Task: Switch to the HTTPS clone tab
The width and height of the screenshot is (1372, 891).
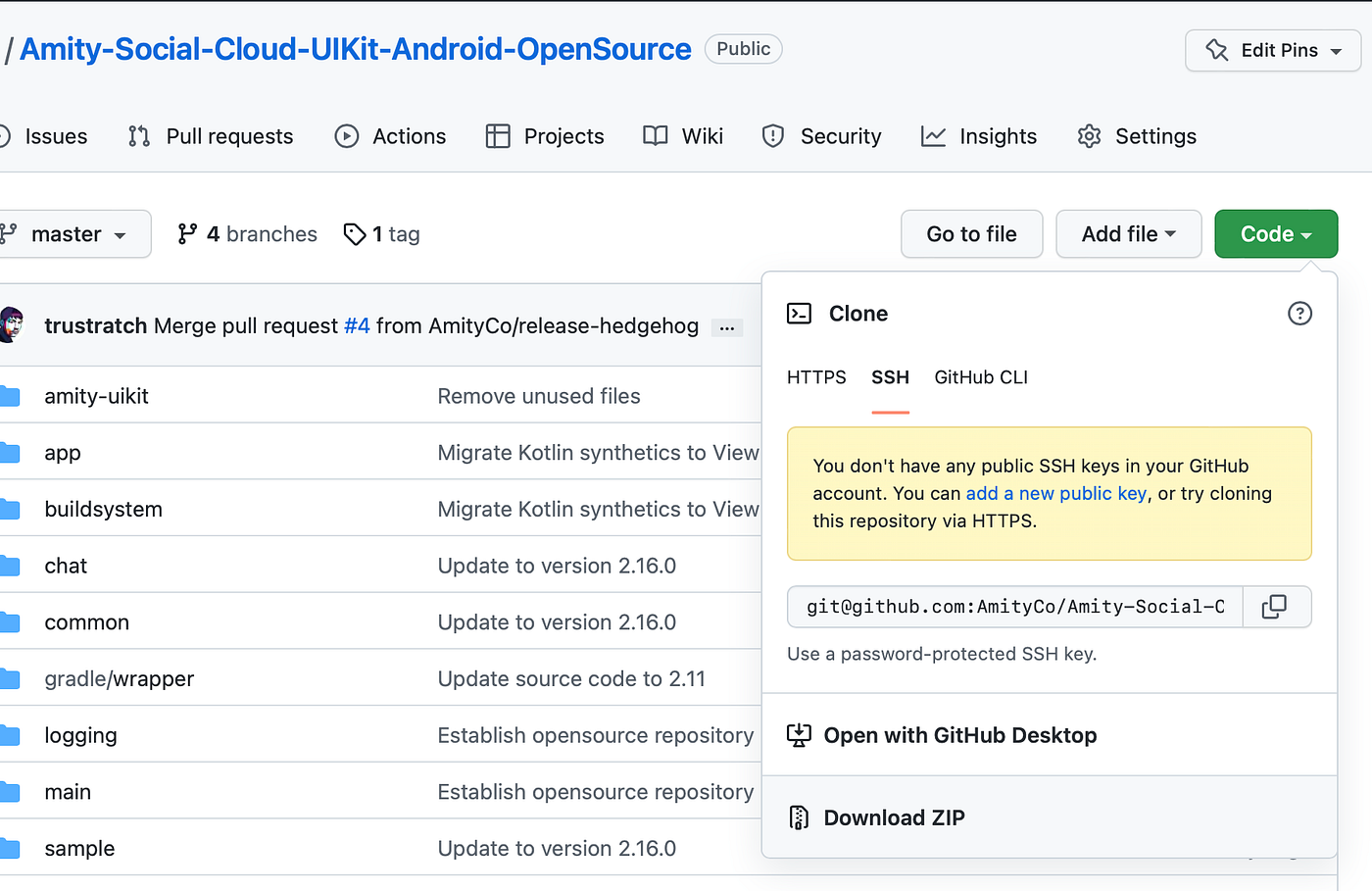Action: click(x=816, y=377)
